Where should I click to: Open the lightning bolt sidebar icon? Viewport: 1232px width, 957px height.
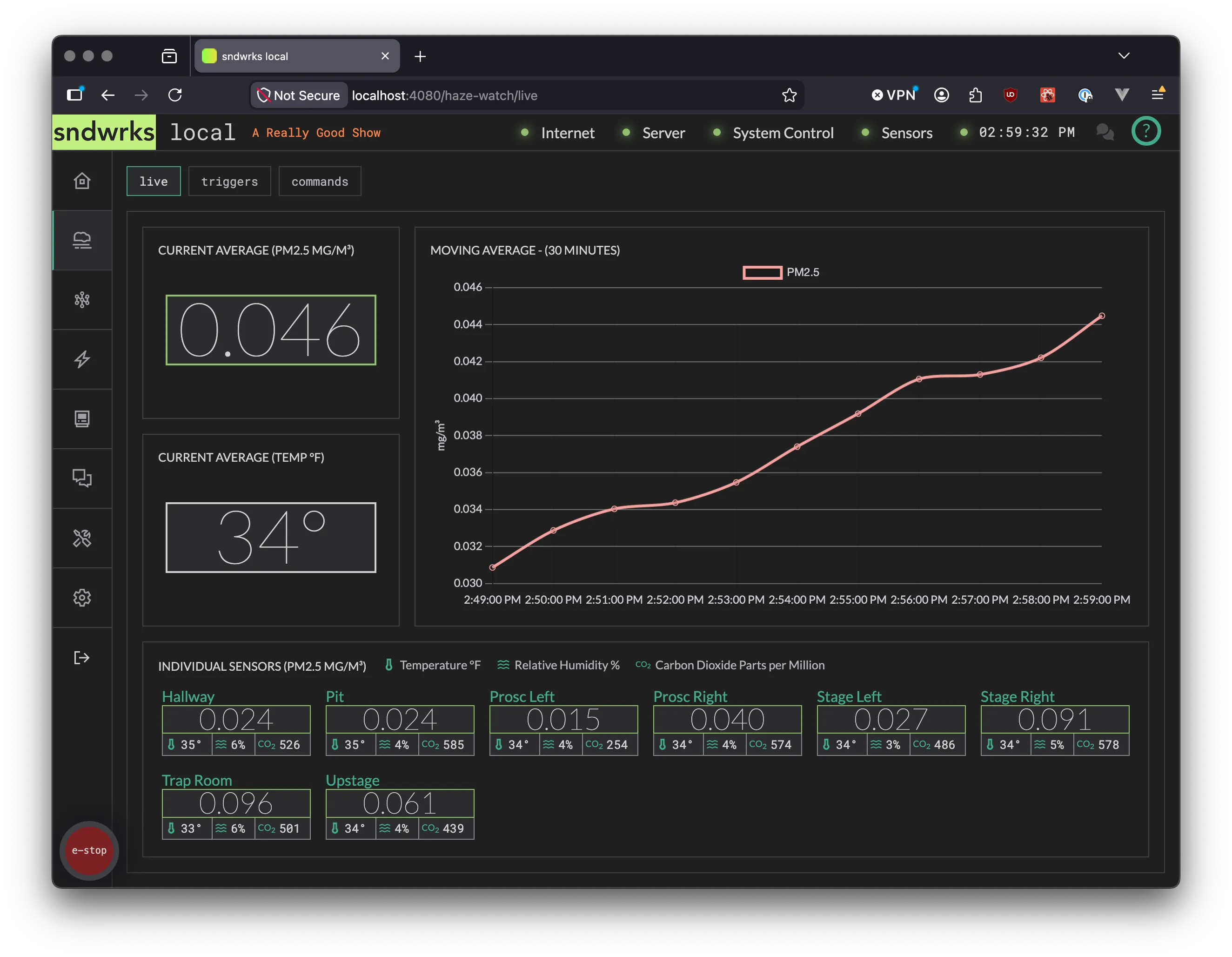82,359
